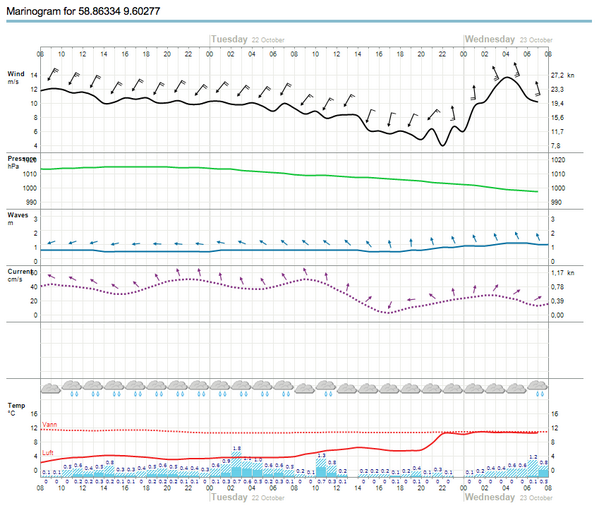Click the dotted red water temperature line
The width and height of the screenshot is (599, 508).
294,432
